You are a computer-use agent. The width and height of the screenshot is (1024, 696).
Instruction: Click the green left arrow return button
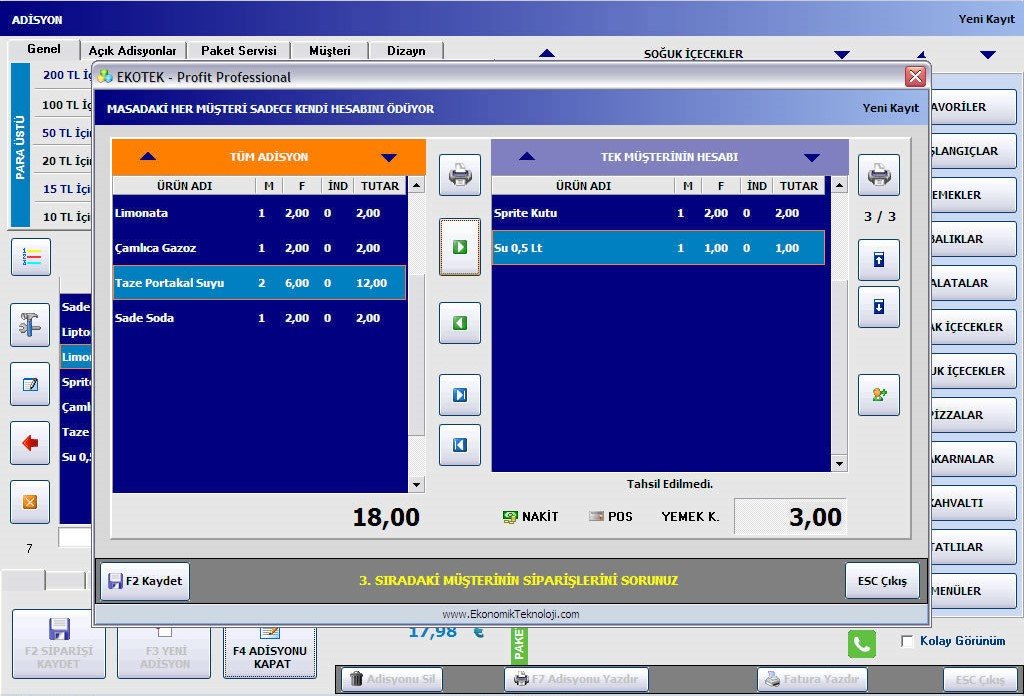point(460,323)
